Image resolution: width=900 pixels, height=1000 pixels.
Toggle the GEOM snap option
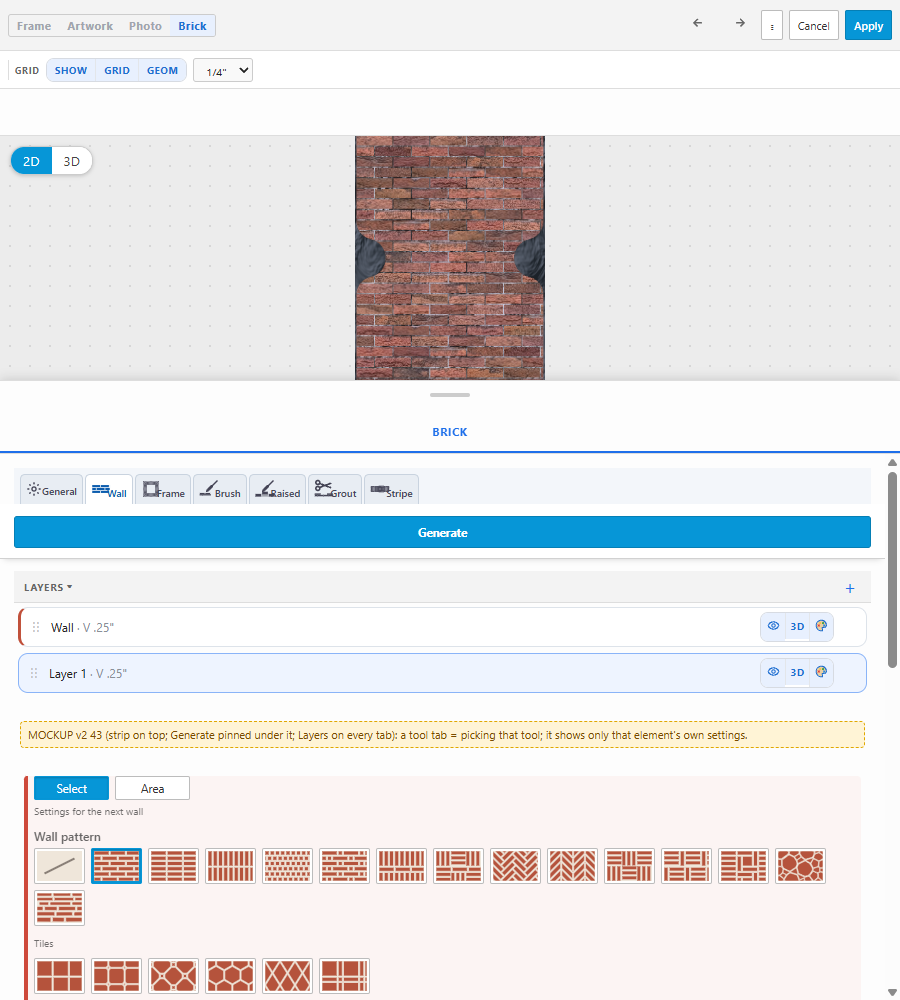pos(162,70)
